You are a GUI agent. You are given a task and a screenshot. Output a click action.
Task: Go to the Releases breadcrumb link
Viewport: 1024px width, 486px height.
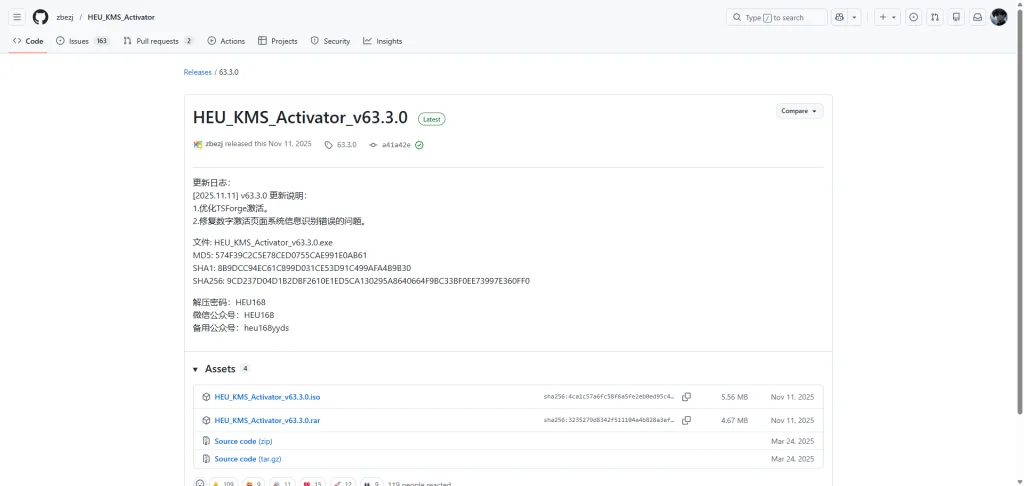197,72
